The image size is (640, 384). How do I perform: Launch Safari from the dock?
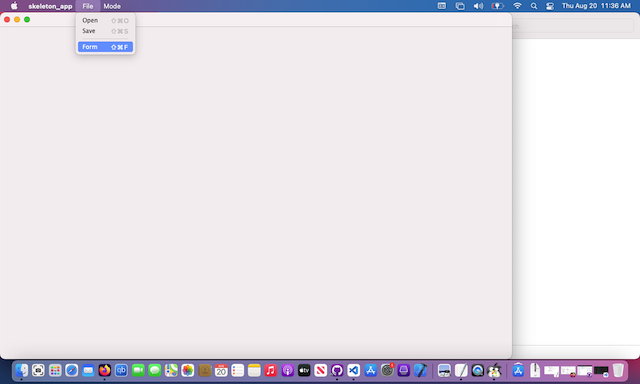[x=71, y=371]
